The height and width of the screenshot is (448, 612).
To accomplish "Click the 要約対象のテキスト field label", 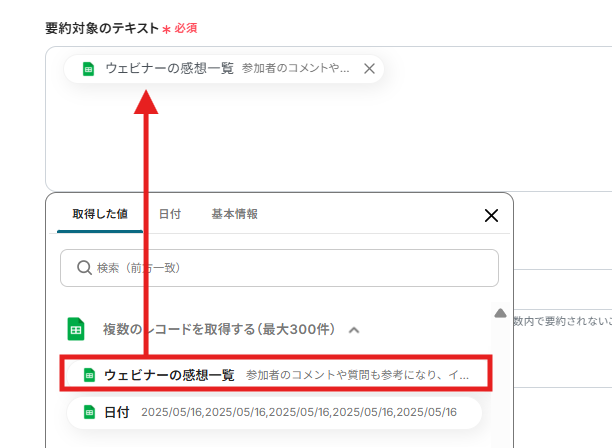I will [x=101, y=28].
